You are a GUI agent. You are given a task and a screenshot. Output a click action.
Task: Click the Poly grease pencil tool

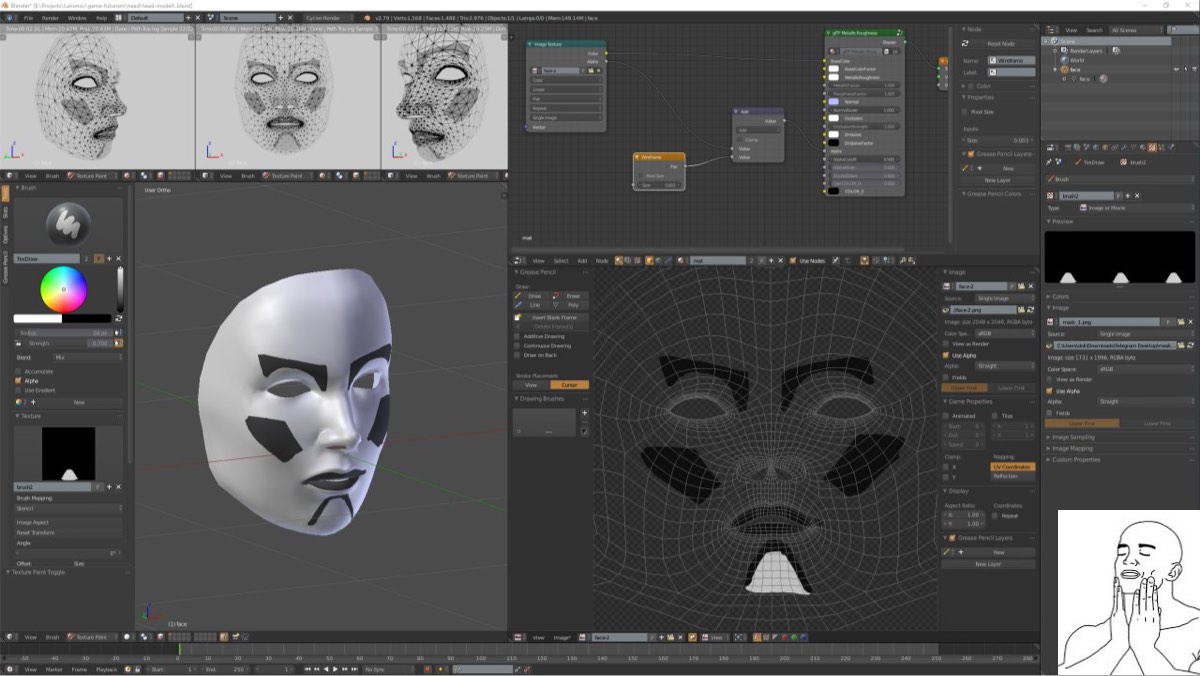point(571,305)
